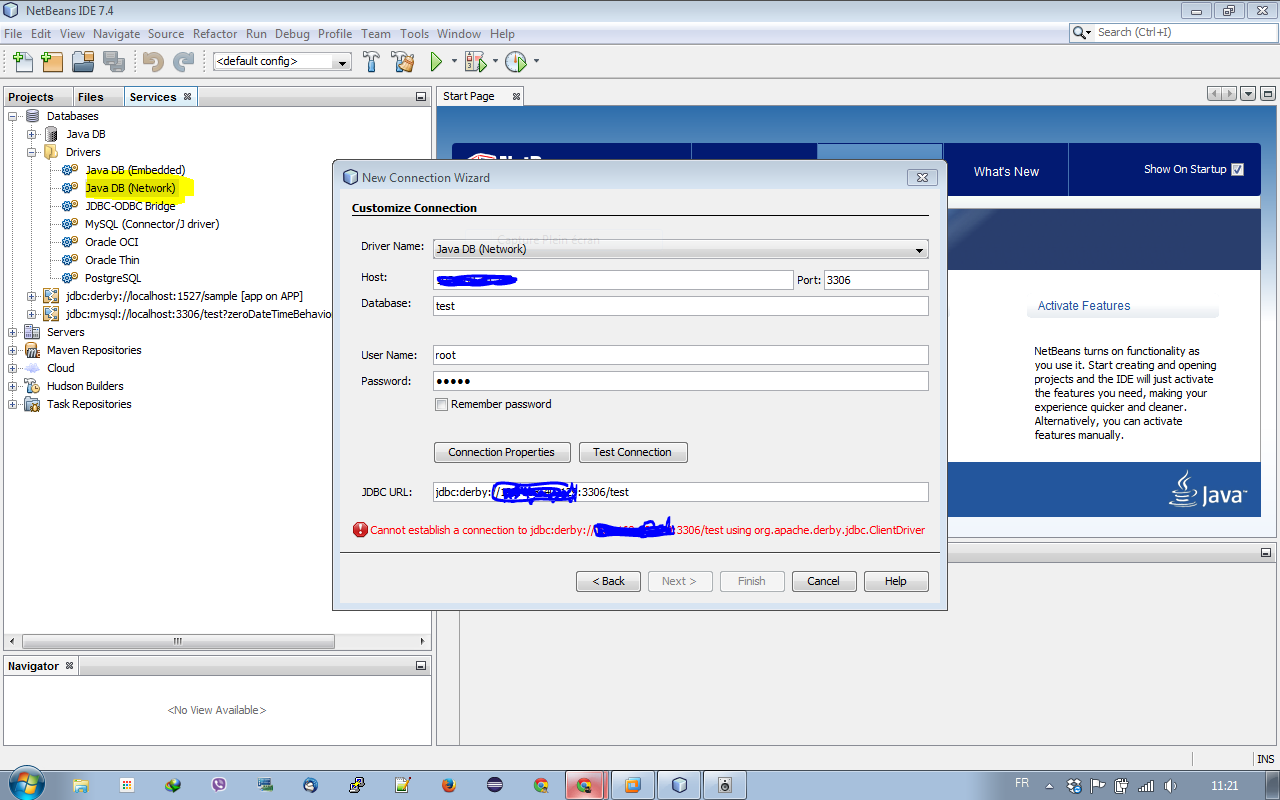Click the Password input field
The height and width of the screenshot is (800, 1280).
pos(681,381)
